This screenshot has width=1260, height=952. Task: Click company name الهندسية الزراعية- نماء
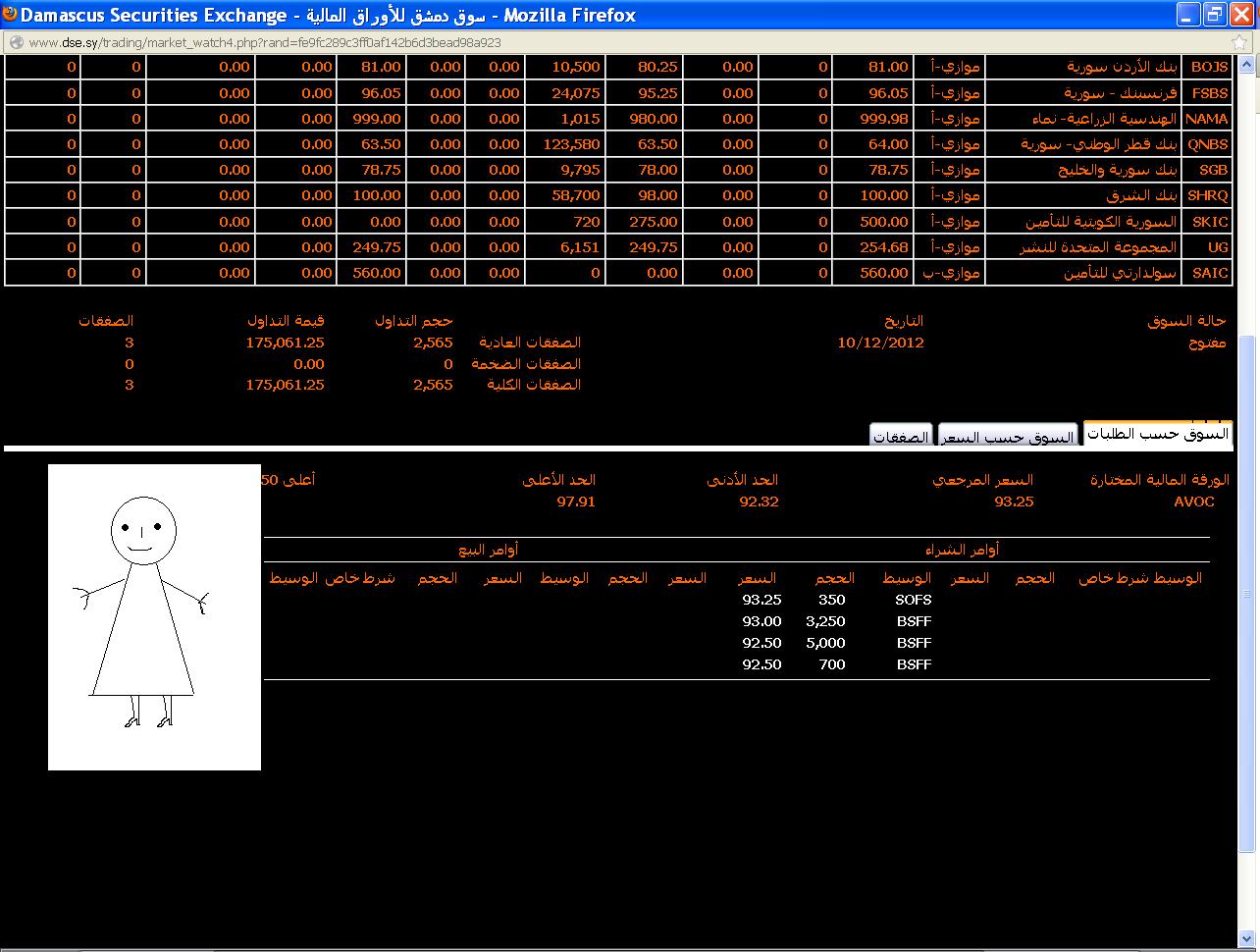click(1104, 119)
